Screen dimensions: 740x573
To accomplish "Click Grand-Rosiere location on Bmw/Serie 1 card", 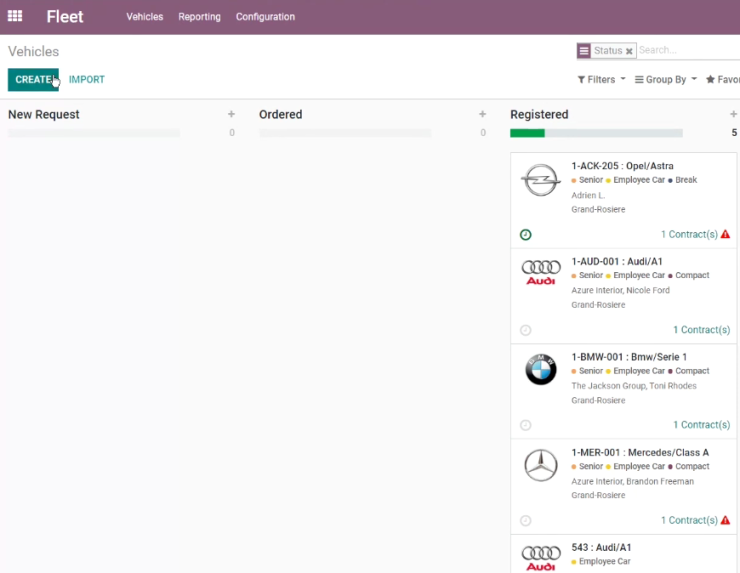I will click(598, 400).
